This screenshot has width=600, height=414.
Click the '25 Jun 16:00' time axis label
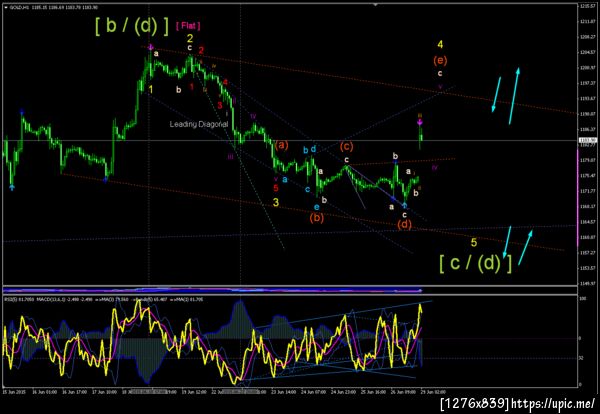pyautogui.click(x=374, y=392)
